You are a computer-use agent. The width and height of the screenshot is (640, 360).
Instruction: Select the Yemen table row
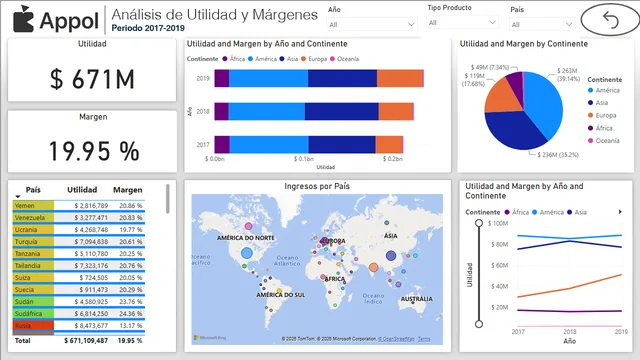click(79, 206)
